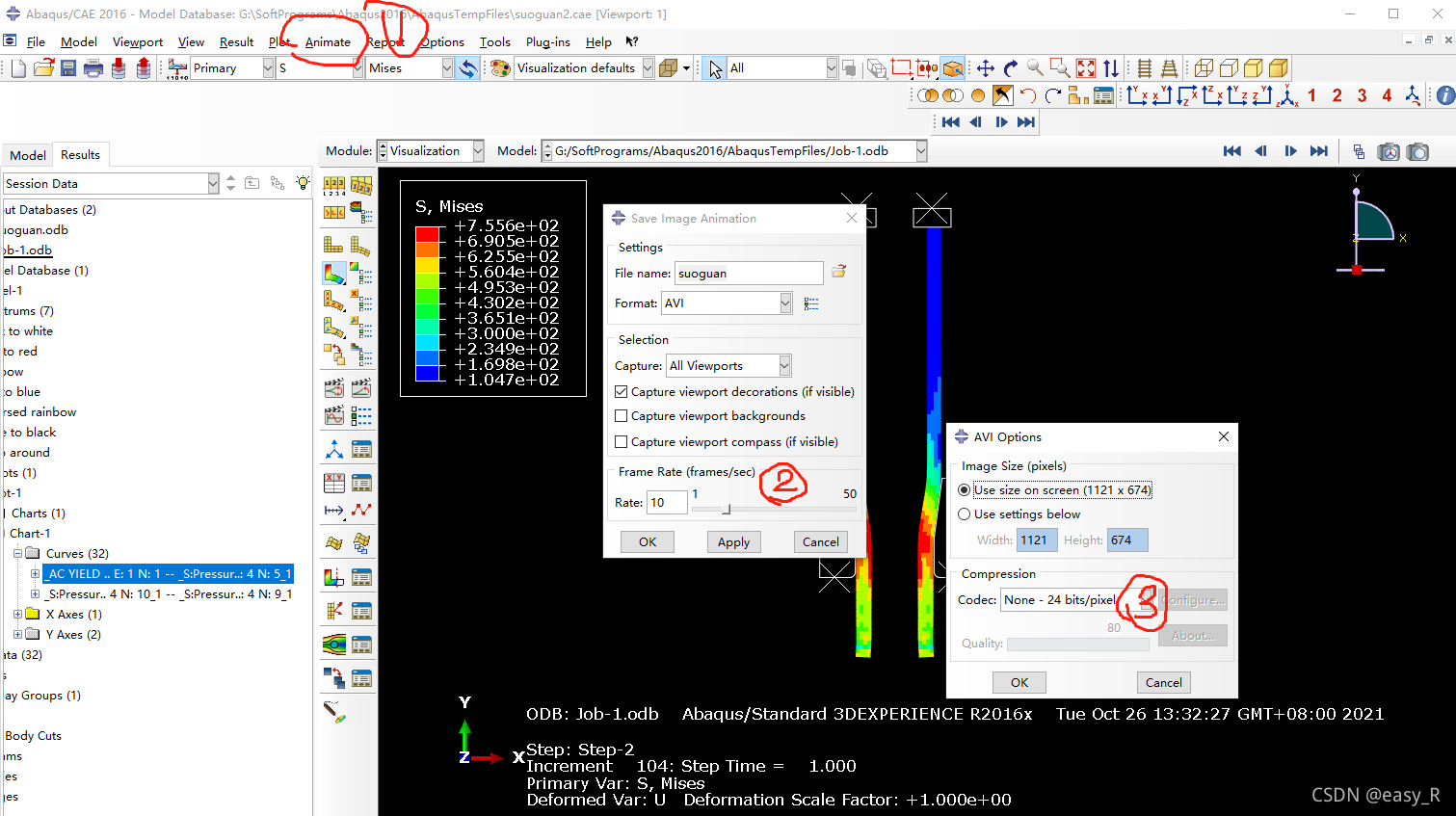Viewport: 1456px width, 816px height.
Task: Switch to the Model tab
Action: 27,155
